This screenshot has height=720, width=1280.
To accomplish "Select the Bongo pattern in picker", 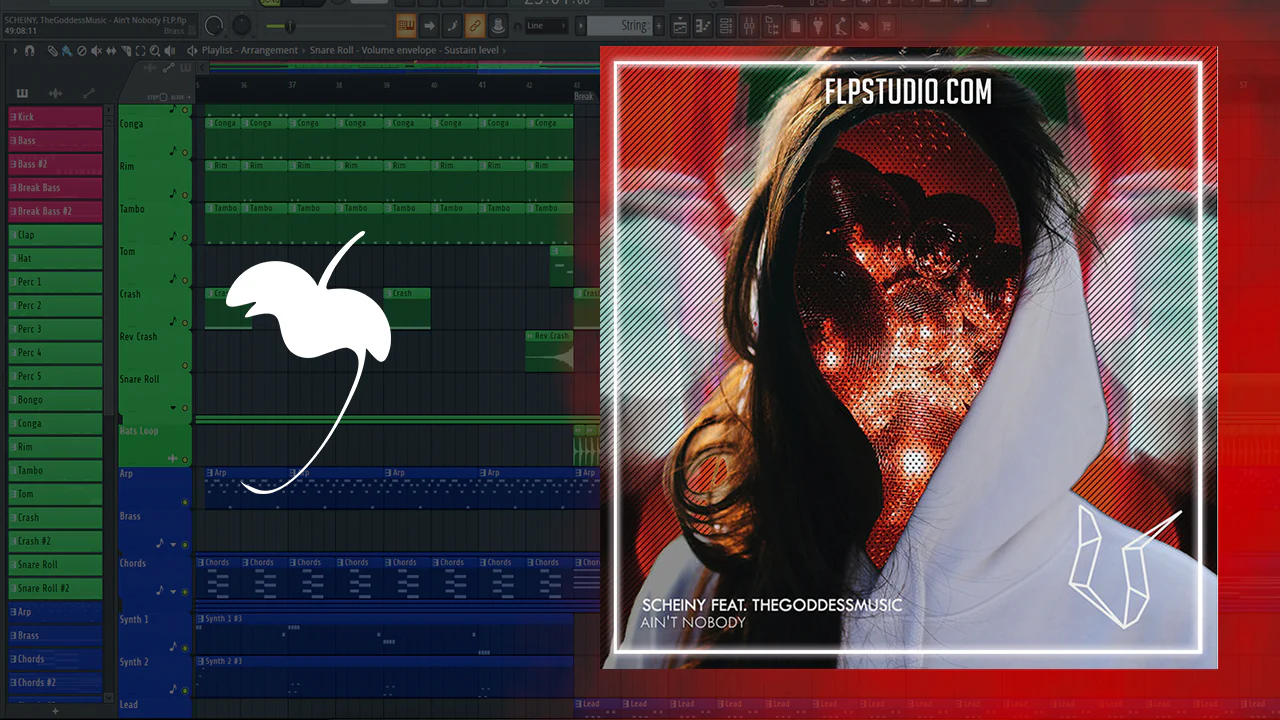I will click(x=55, y=400).
